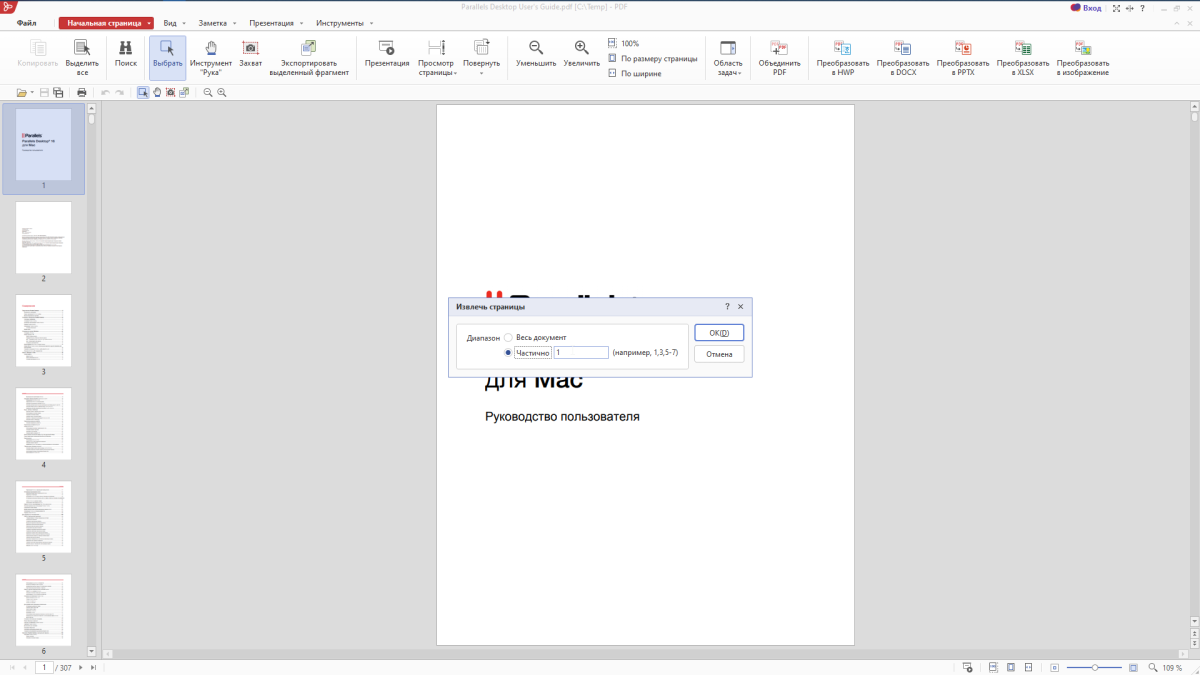Cancel the dialog with 'Отмена'
Screen dimensions: 1200x675
pos(719,354)
